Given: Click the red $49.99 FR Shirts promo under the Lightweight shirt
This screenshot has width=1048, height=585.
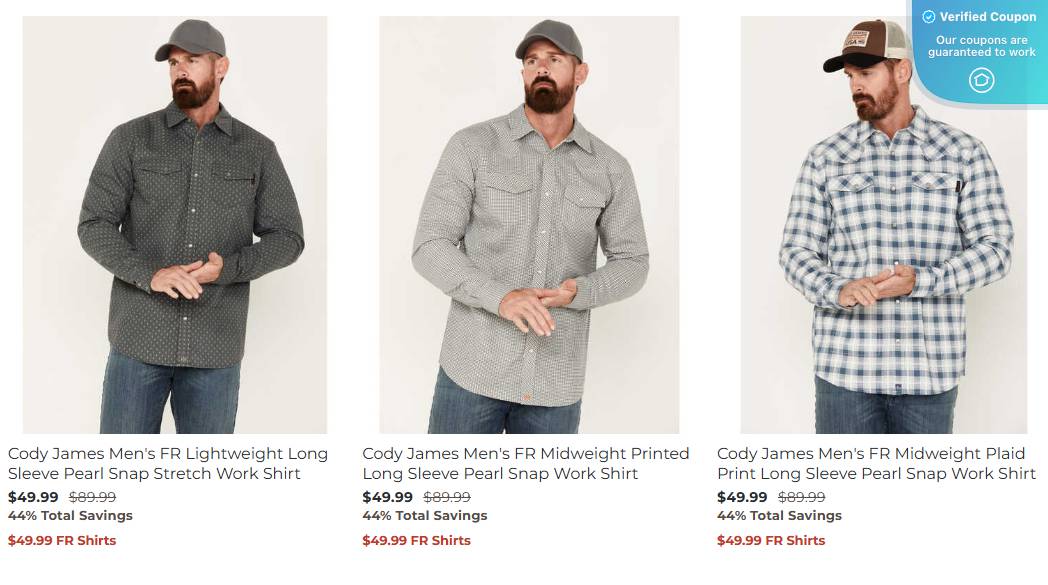Looking at the screenshot, I should pyautogui.click(x=62, y=540).
